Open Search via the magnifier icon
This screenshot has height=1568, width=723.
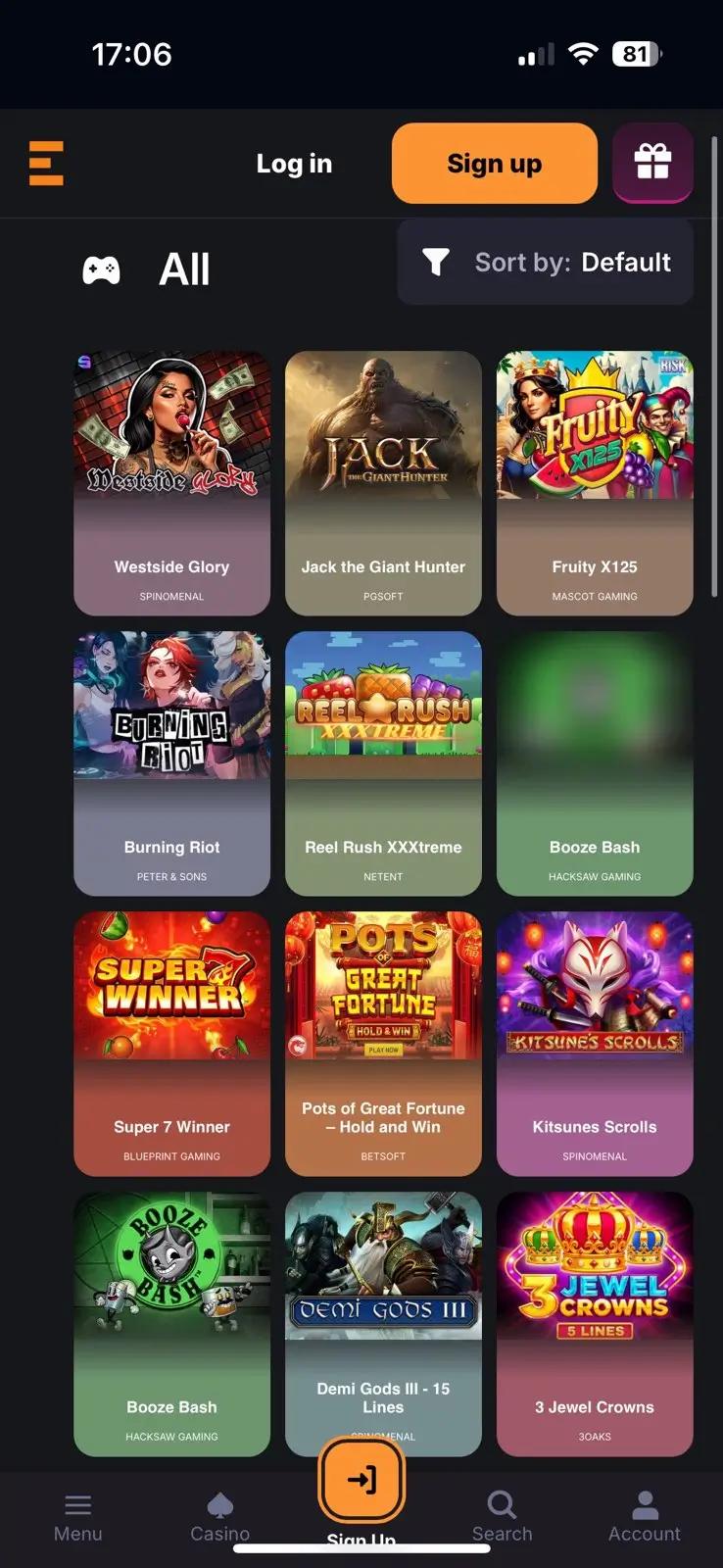[502, 1504]
